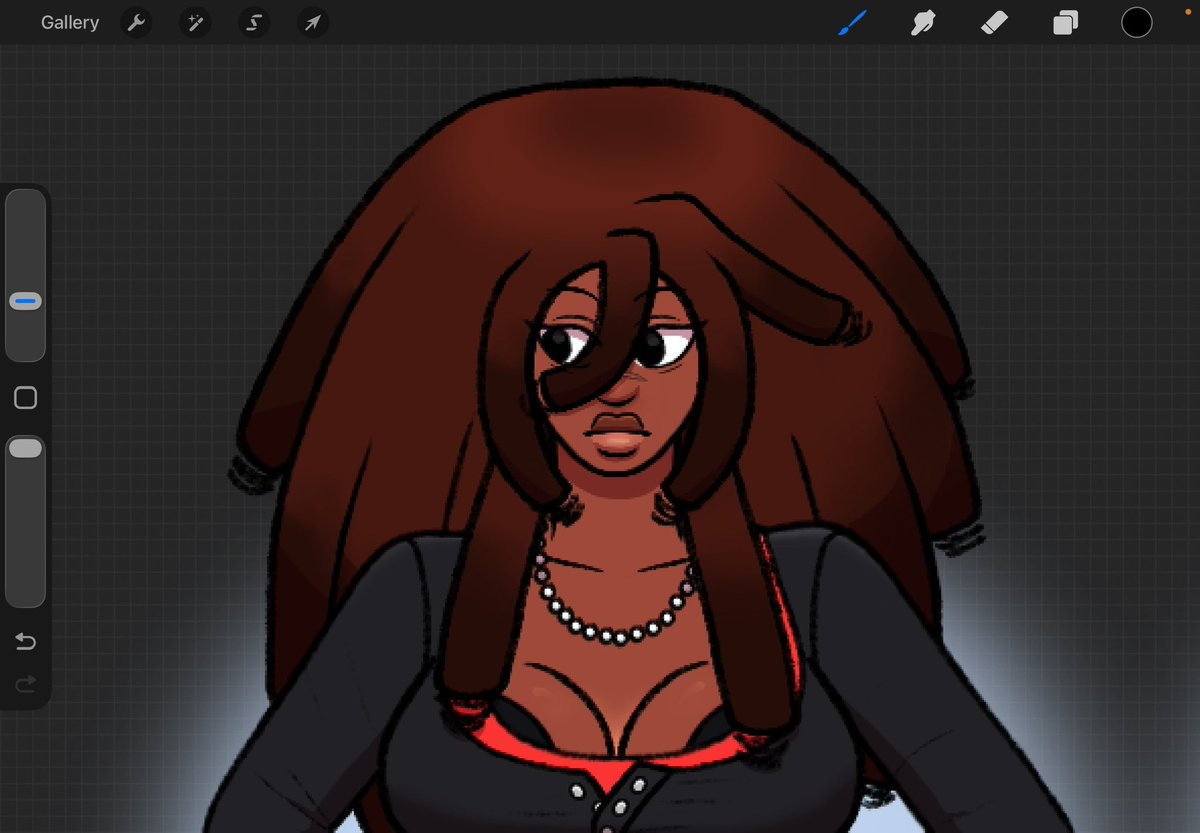Activate the Transform arrow tool
This screenshot has height=833, width=1200.
(x=313, y=22)
